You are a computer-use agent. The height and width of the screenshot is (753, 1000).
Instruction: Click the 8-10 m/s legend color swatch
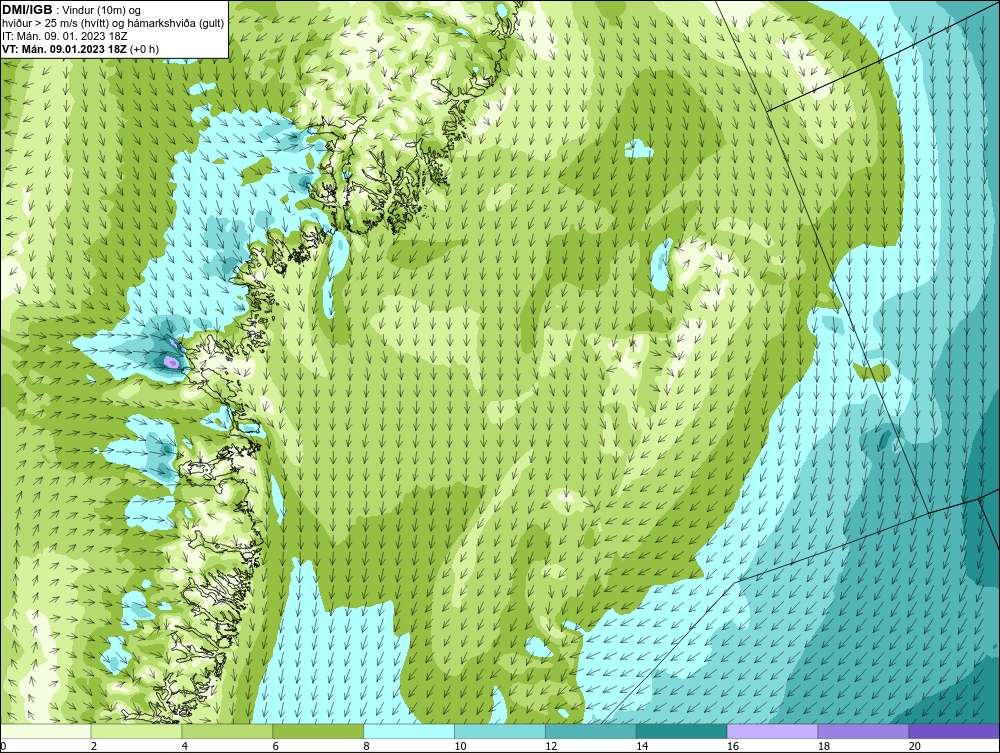(409, 731)
